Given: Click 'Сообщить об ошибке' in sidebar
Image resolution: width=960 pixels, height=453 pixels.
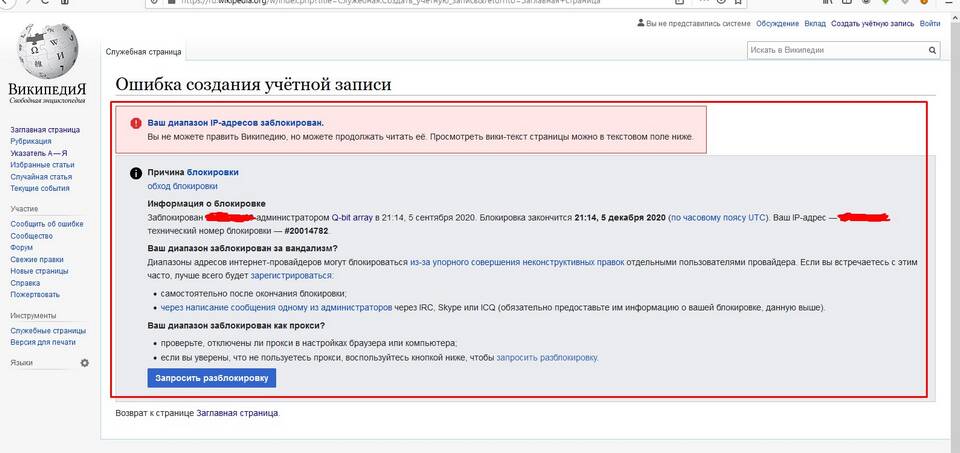Looking at the screenshot, I should point(47,224).
